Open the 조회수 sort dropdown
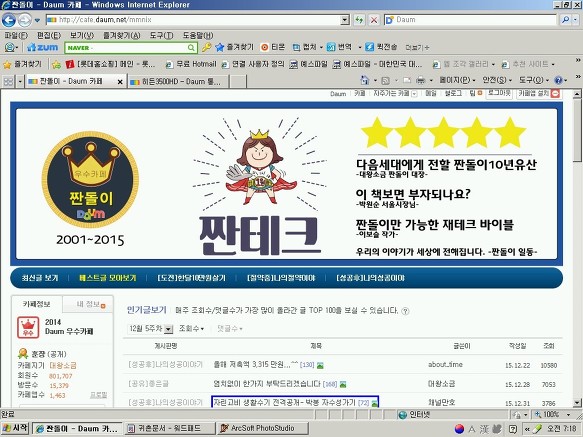583x437 pixels. [191, 329]
